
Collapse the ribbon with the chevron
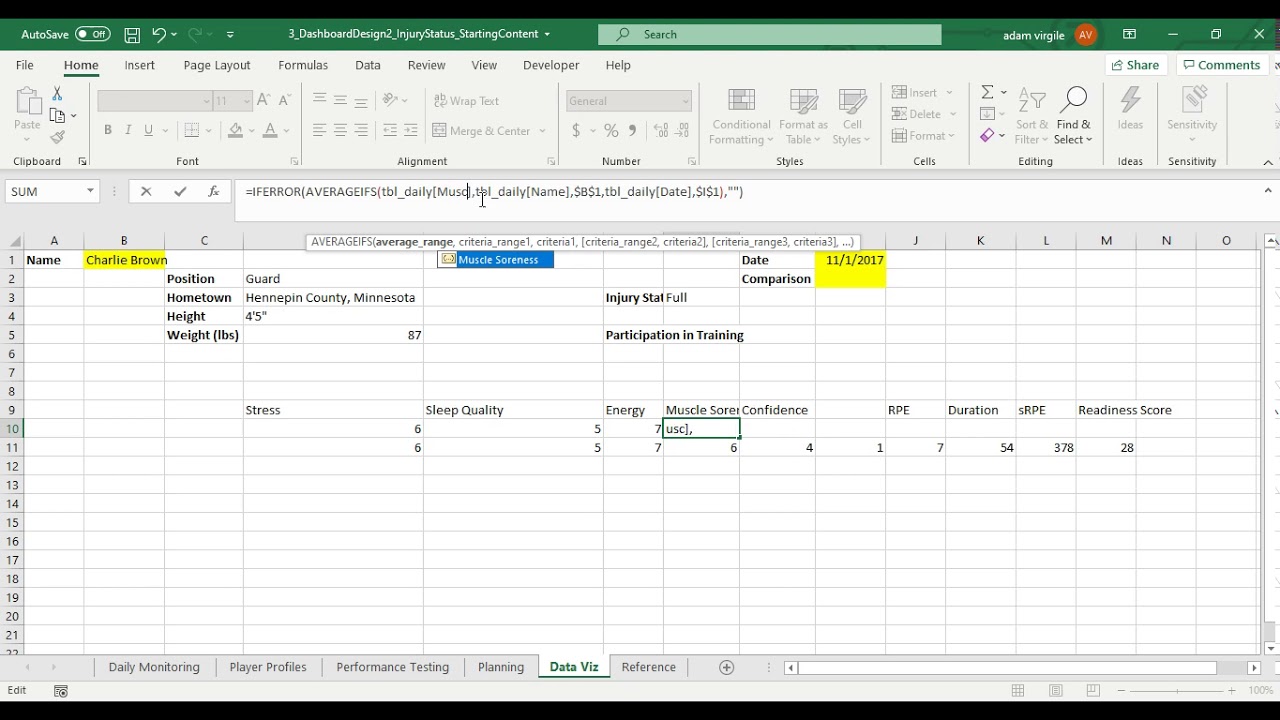point(1268,162)
